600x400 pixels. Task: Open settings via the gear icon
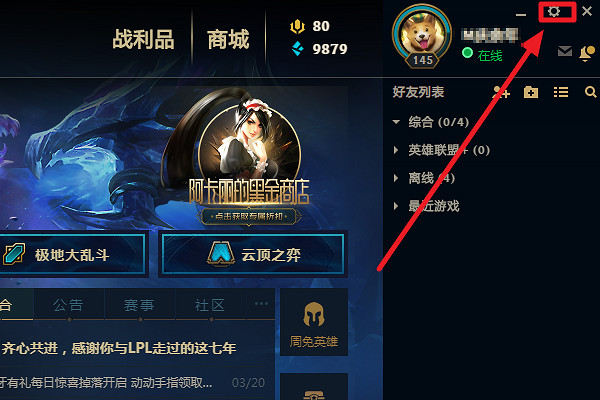coord(554,11)
